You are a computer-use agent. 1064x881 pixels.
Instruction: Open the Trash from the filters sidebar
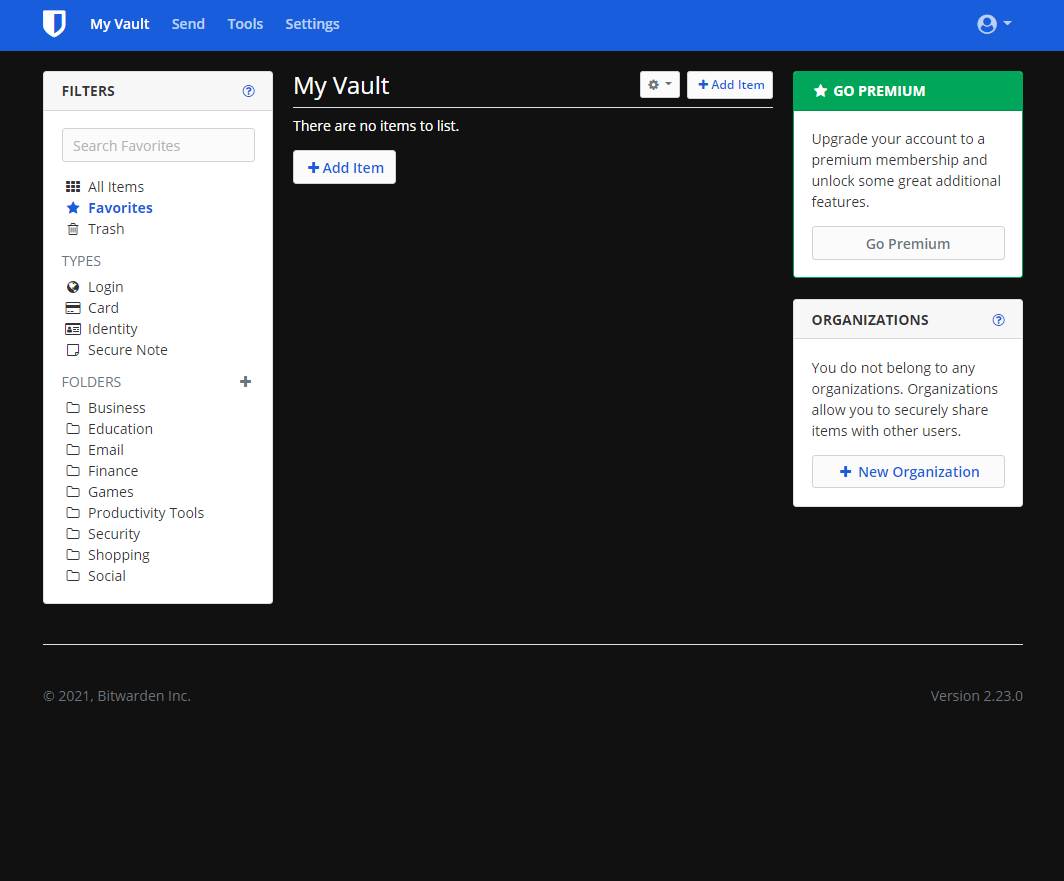105,228
